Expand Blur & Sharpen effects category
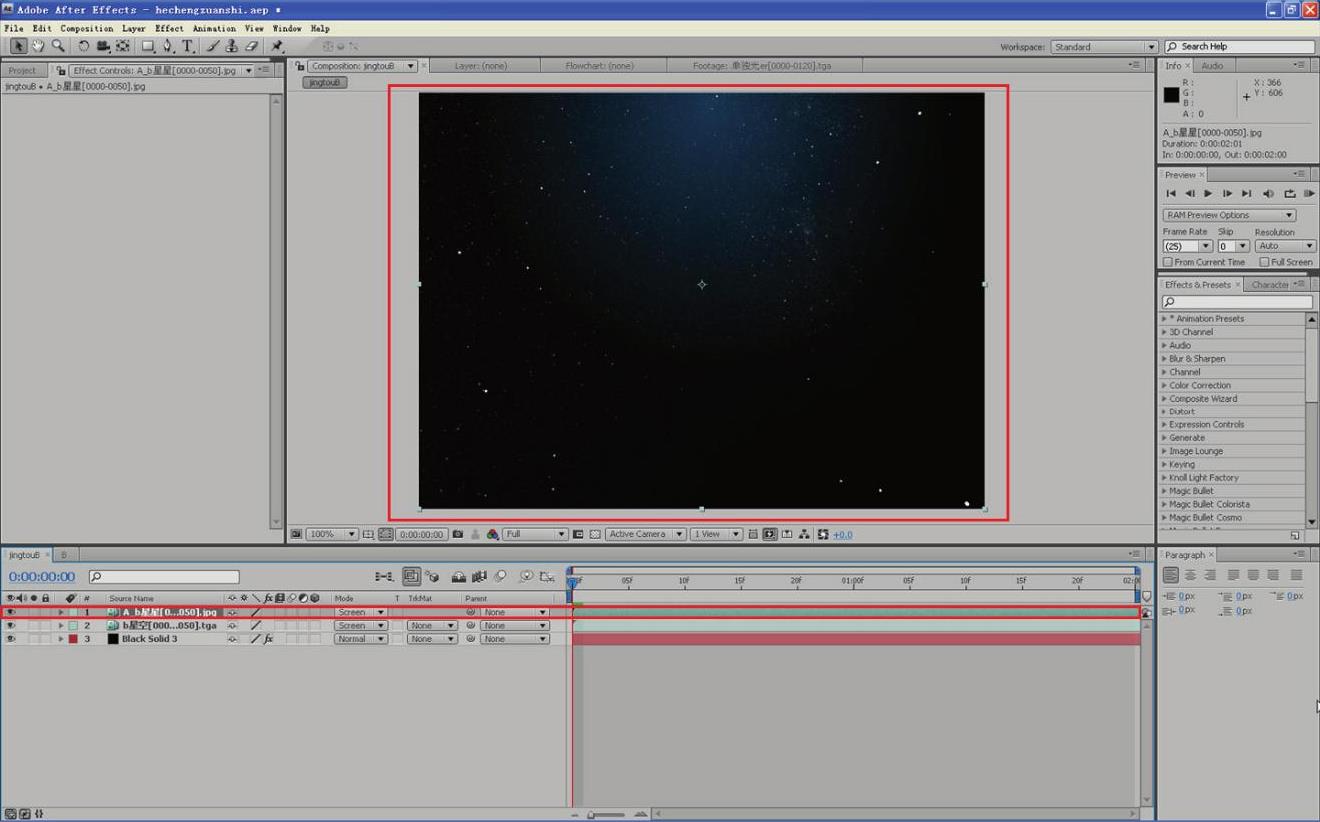 1164,358
